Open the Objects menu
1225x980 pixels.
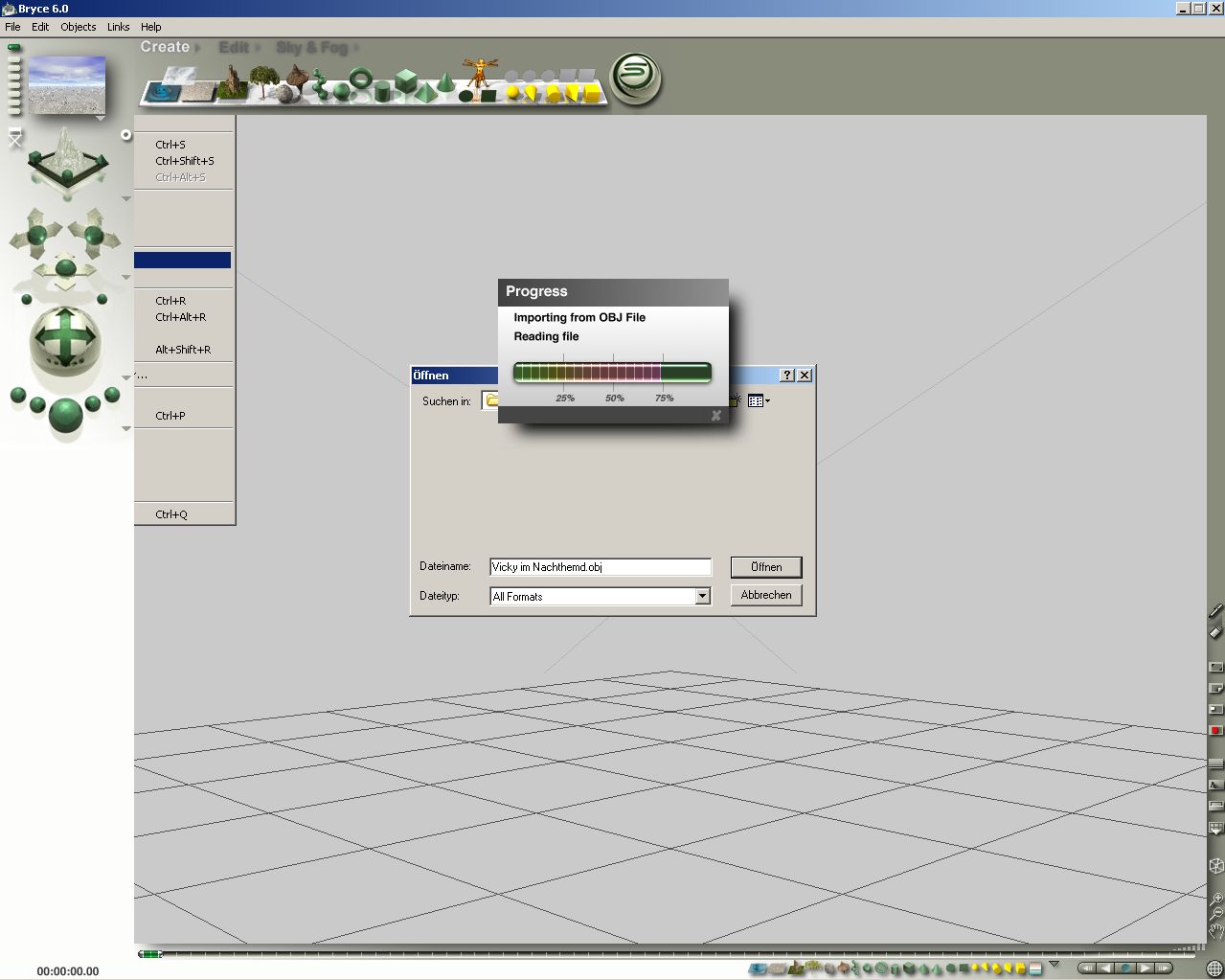point(79,27)
